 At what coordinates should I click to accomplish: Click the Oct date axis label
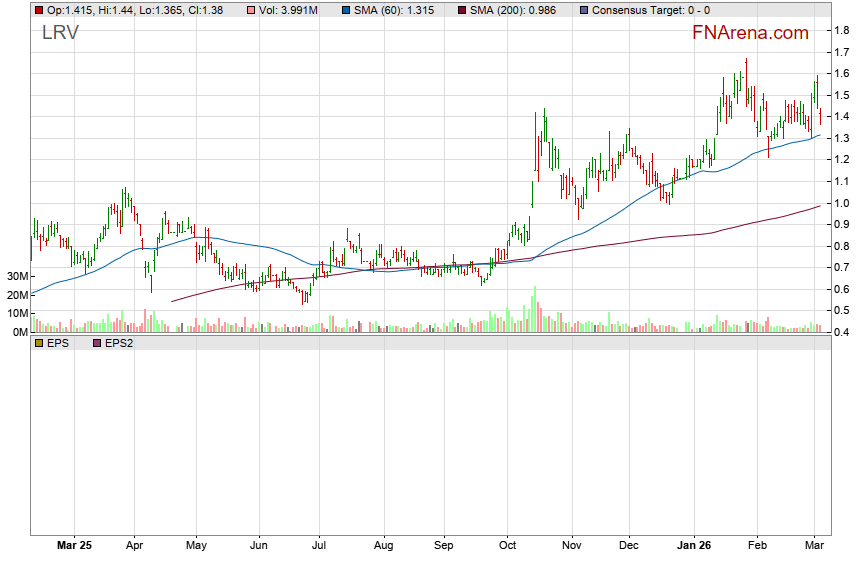507,546
